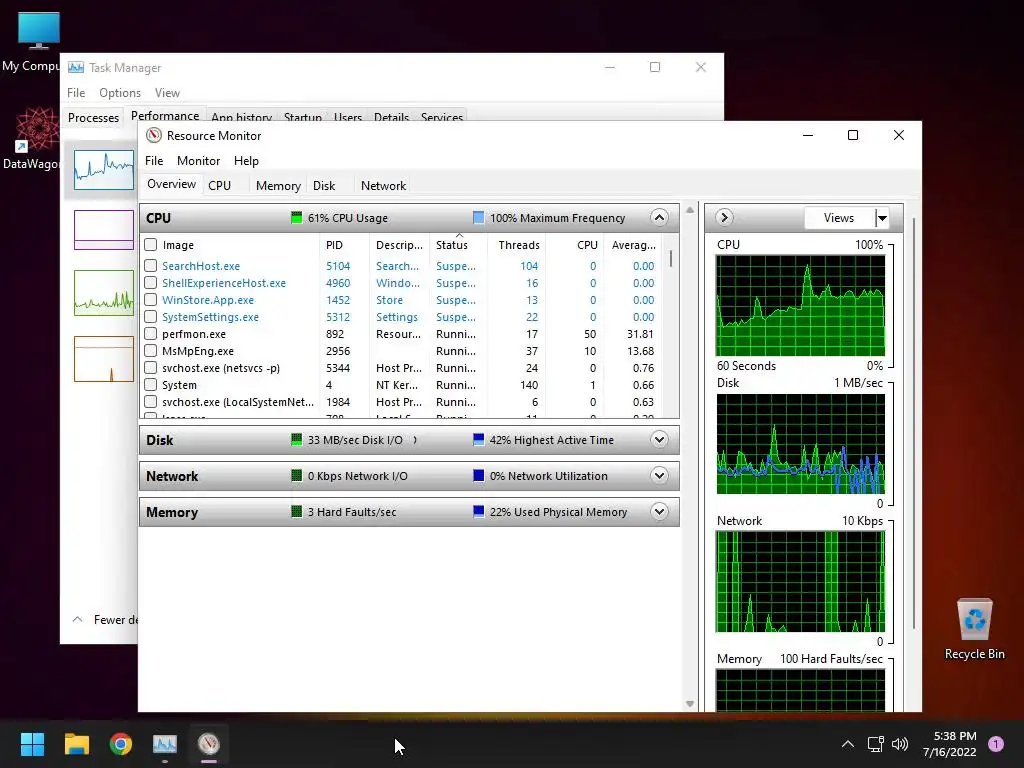Select Task Manager disk graph thumbnail
Viewport: 1024px width, 768px height.
(x=104, y=293)
